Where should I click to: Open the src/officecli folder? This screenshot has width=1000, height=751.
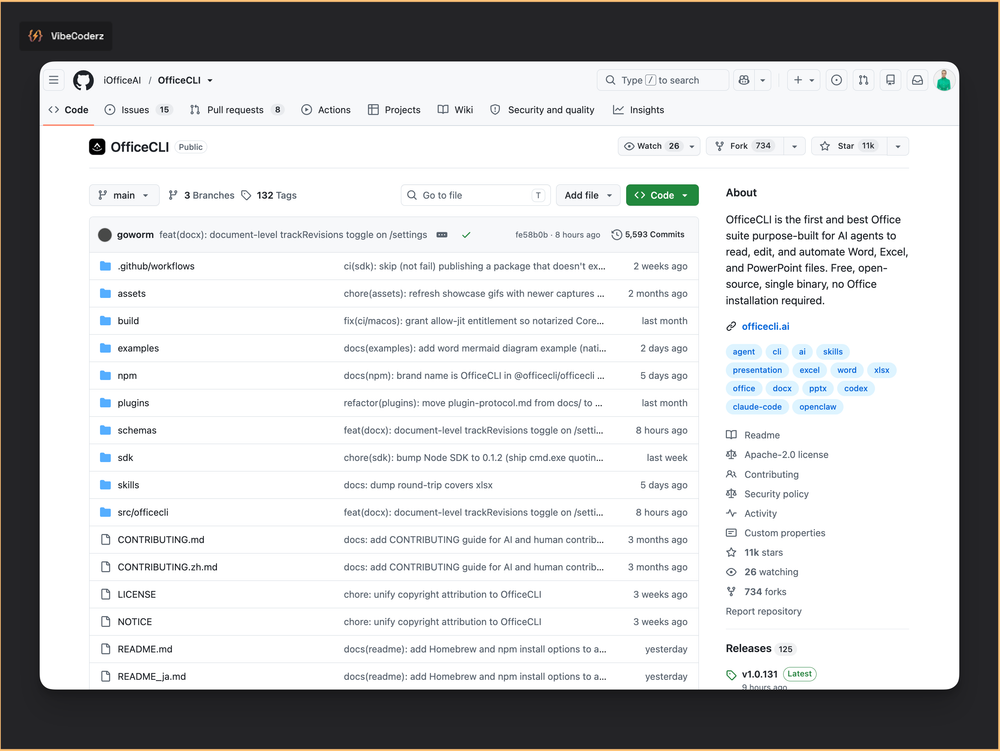[x=143, y=512]
